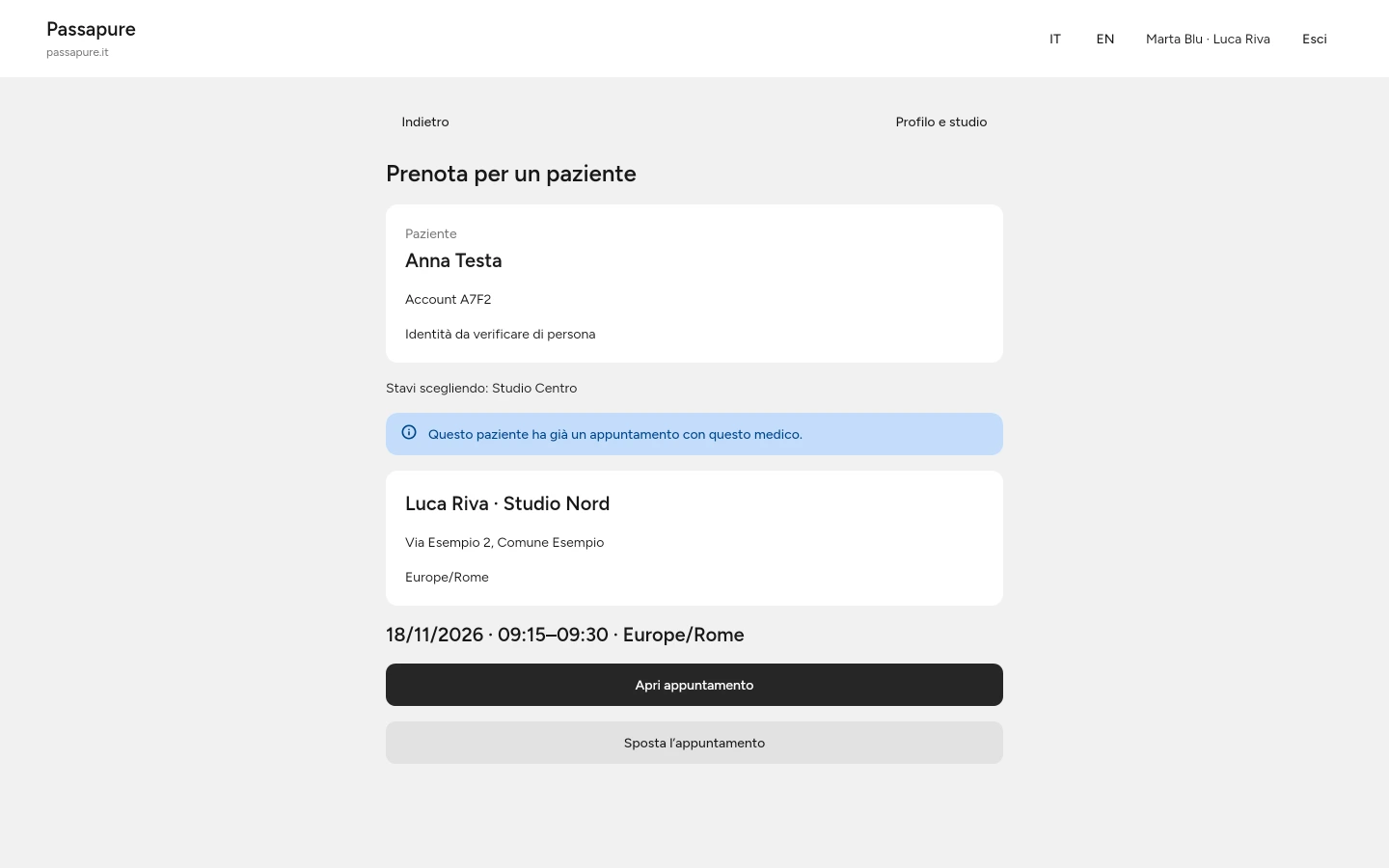Switch language to EN
The image size is (1389, 868).
(1105, 39)
